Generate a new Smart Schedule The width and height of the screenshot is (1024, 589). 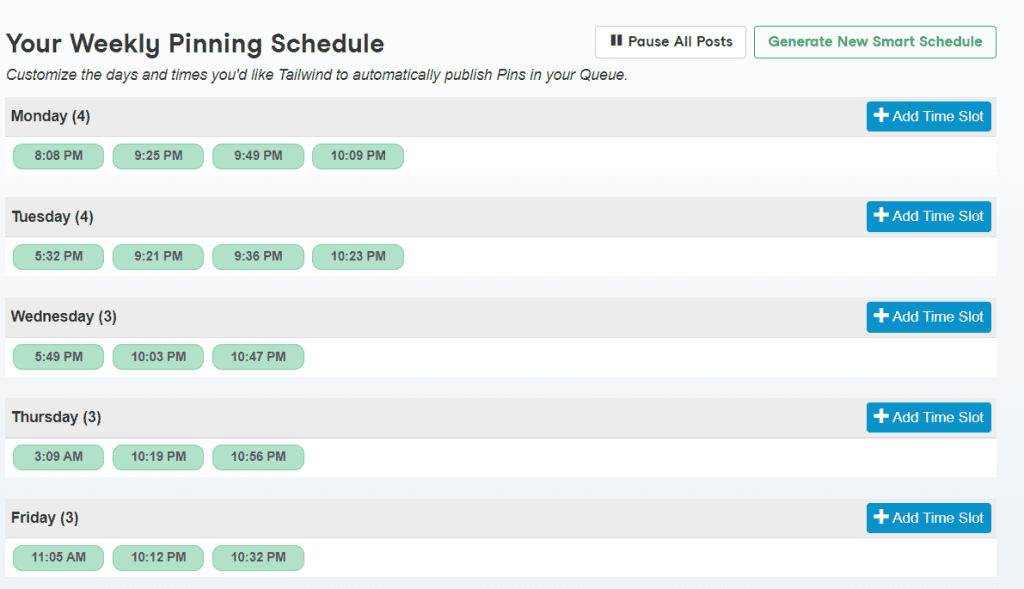coord(874,42)
